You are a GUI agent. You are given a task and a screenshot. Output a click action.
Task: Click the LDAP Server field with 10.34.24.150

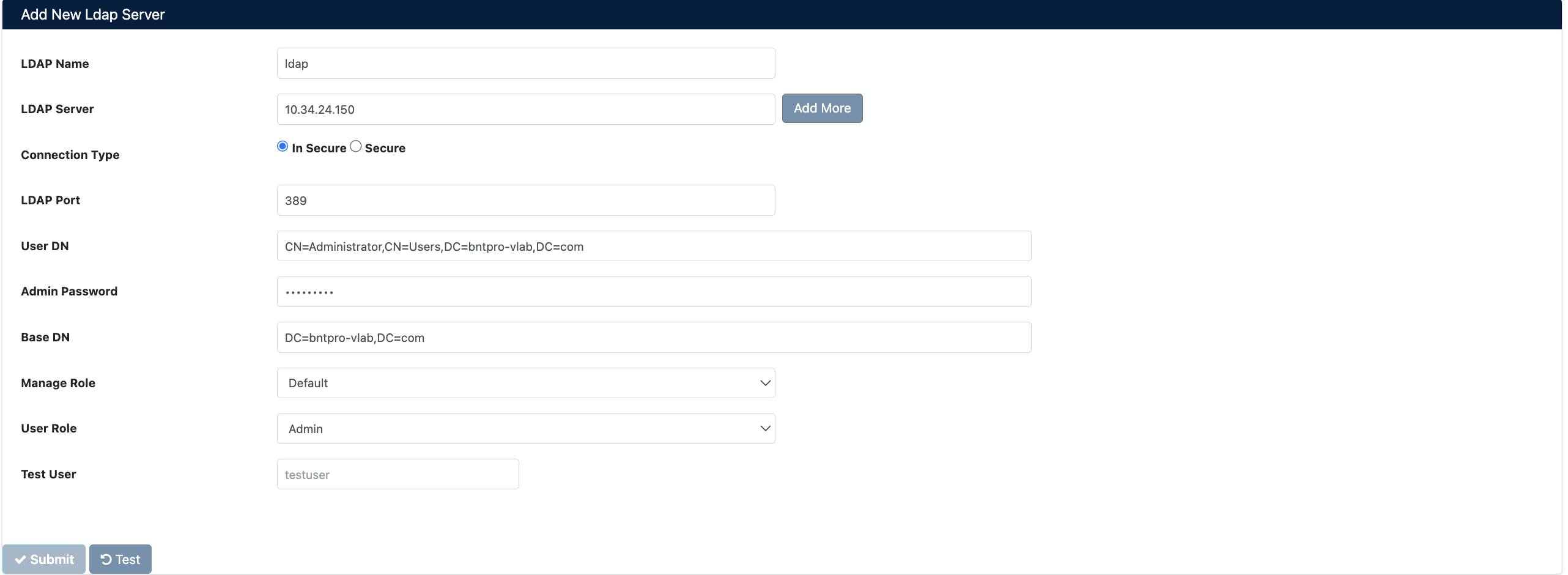coord(525,109)
